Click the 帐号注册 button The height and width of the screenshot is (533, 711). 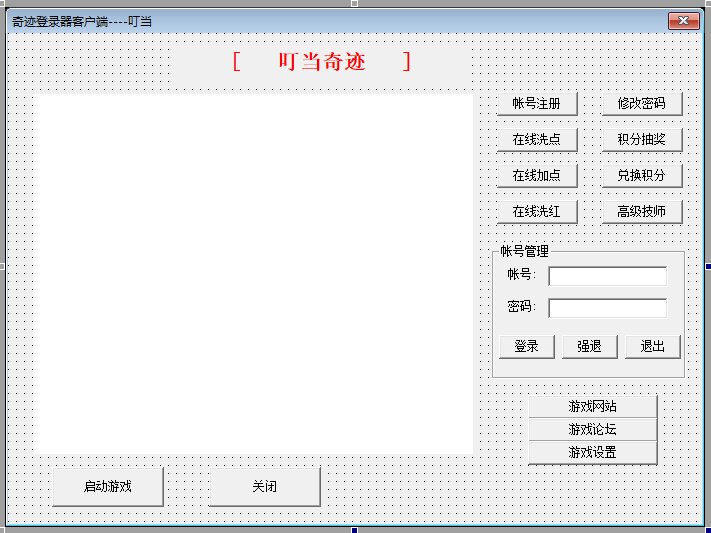(x=537, y=103)
